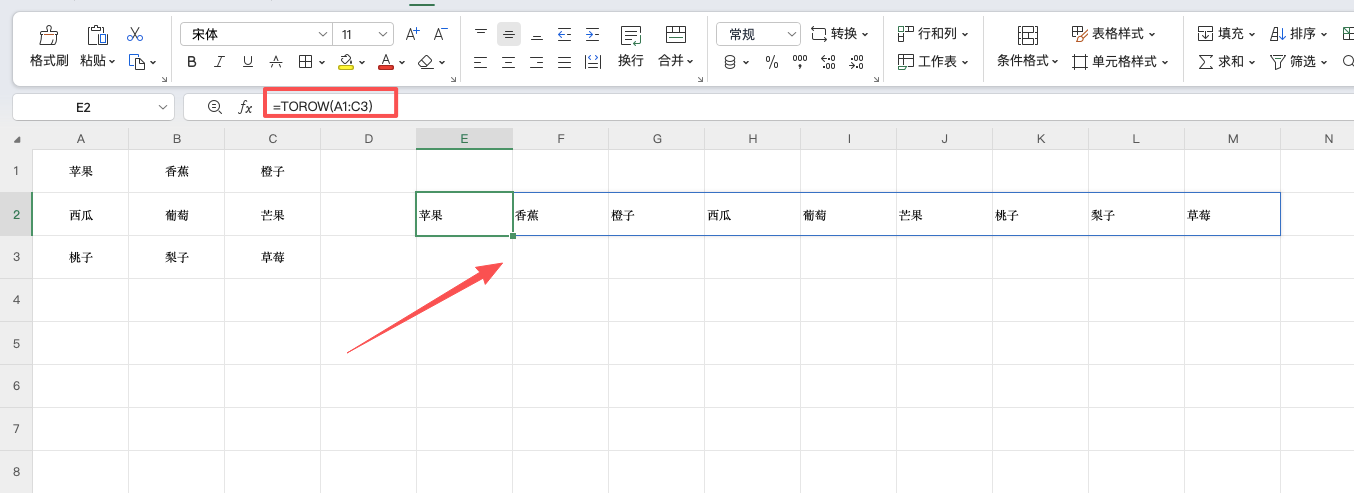Open the Convert (转换) menu

coord(839,34)
